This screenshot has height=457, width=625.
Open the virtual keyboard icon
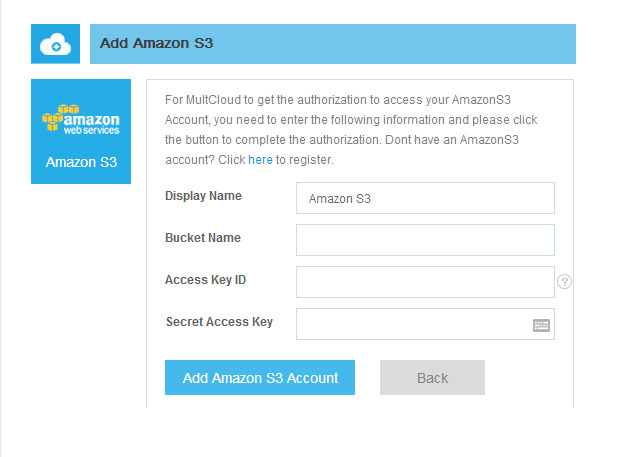tap(541, 325)
